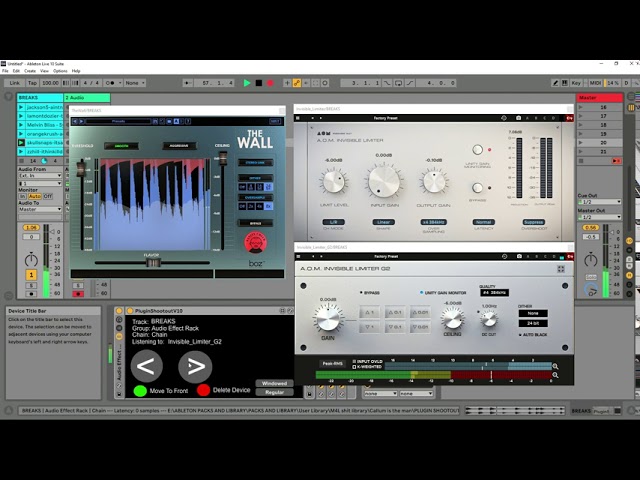Open the File menu
Image resolution: width=640 pixels, height=480 pixels.
(x=5, y=71)
